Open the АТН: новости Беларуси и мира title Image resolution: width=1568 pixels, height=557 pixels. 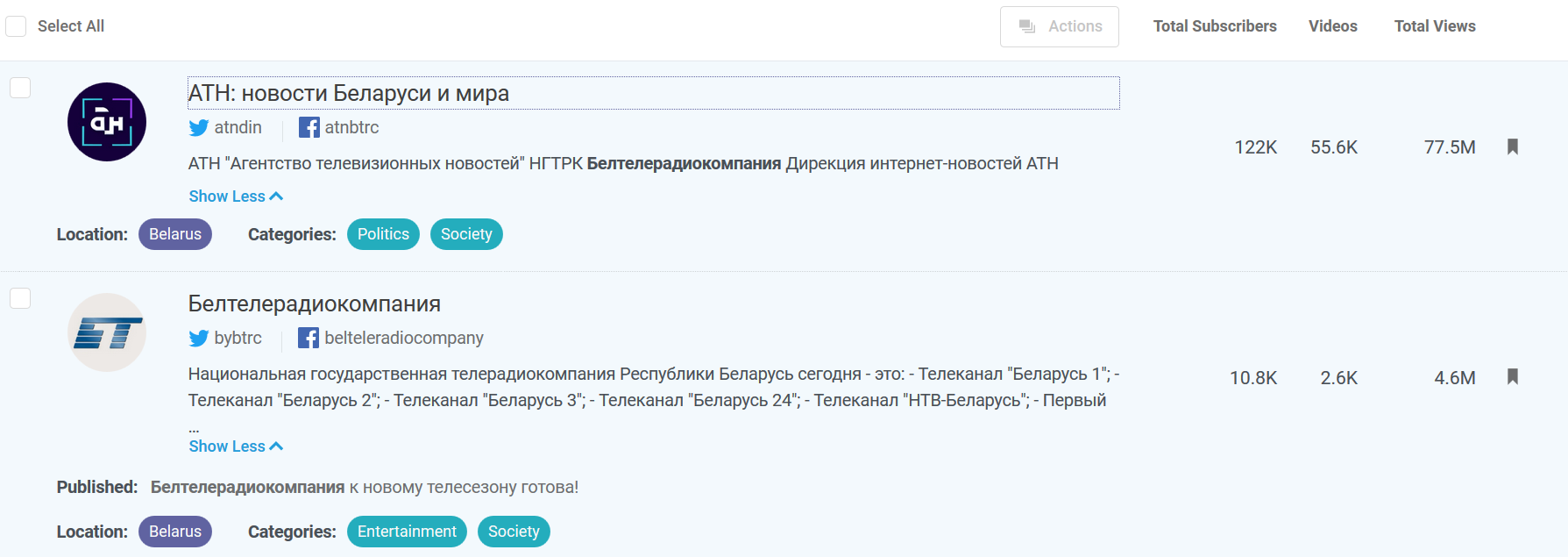(349, 93)
